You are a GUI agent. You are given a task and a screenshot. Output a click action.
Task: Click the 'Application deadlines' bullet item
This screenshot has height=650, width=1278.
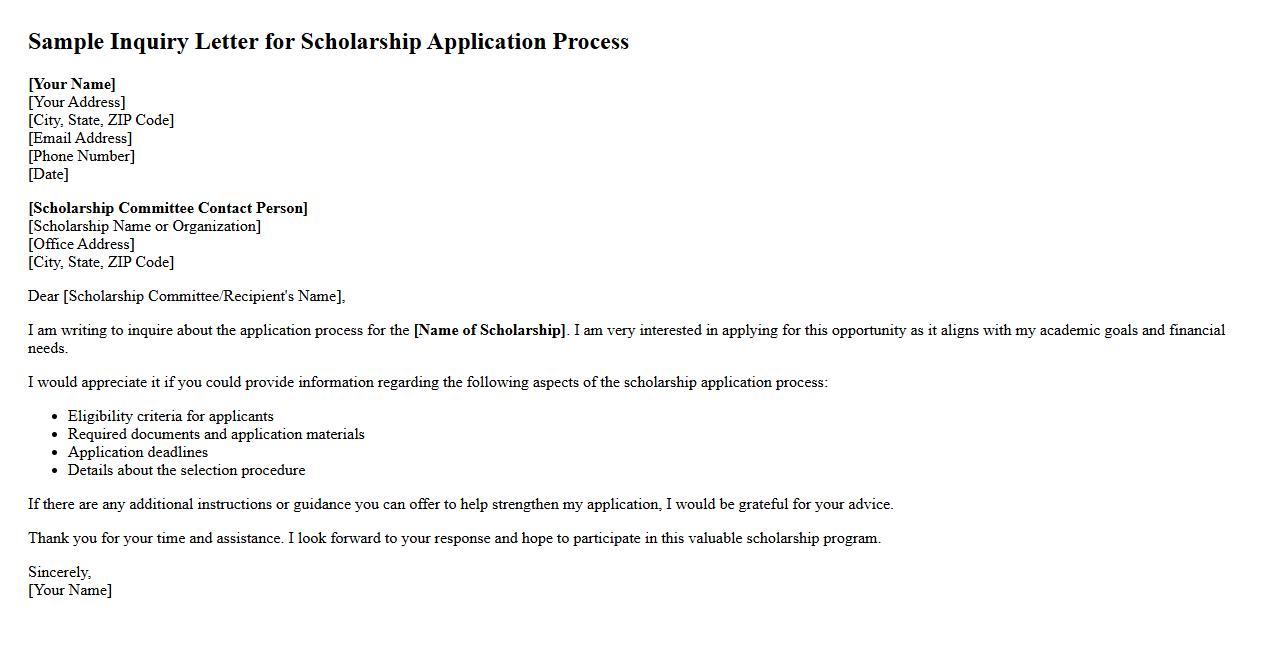coord(138,452)
